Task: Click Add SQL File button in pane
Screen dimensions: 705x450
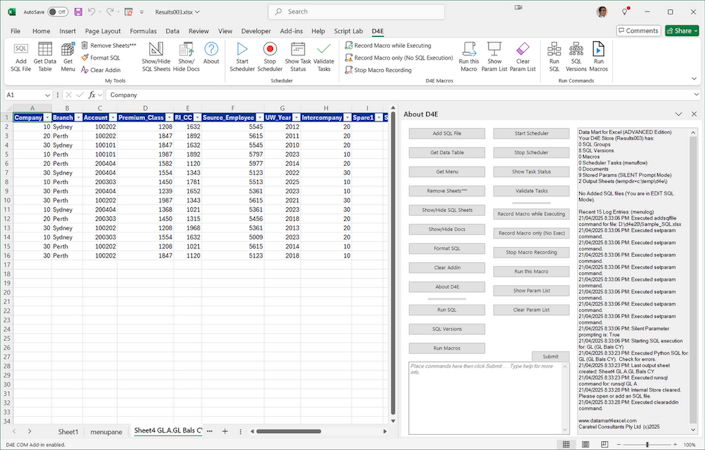Action: 447,134
